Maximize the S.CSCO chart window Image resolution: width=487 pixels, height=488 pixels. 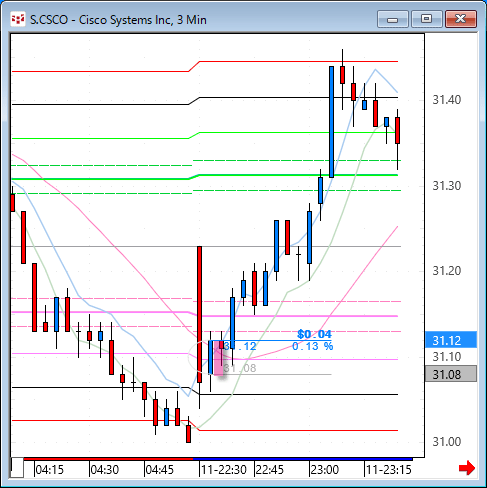point(427,19)
